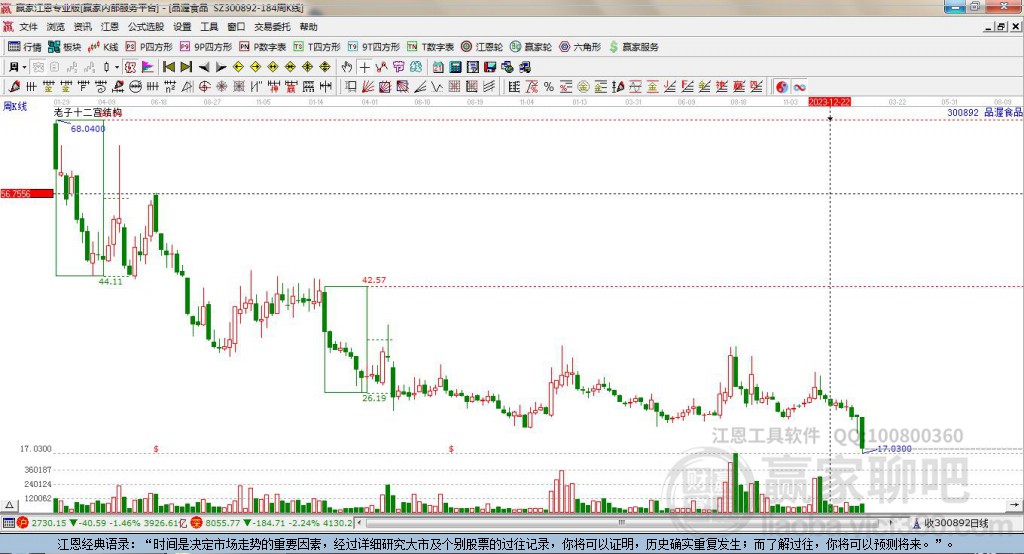
Task: Open the 帮助 menu
Action: pos(308,27)
